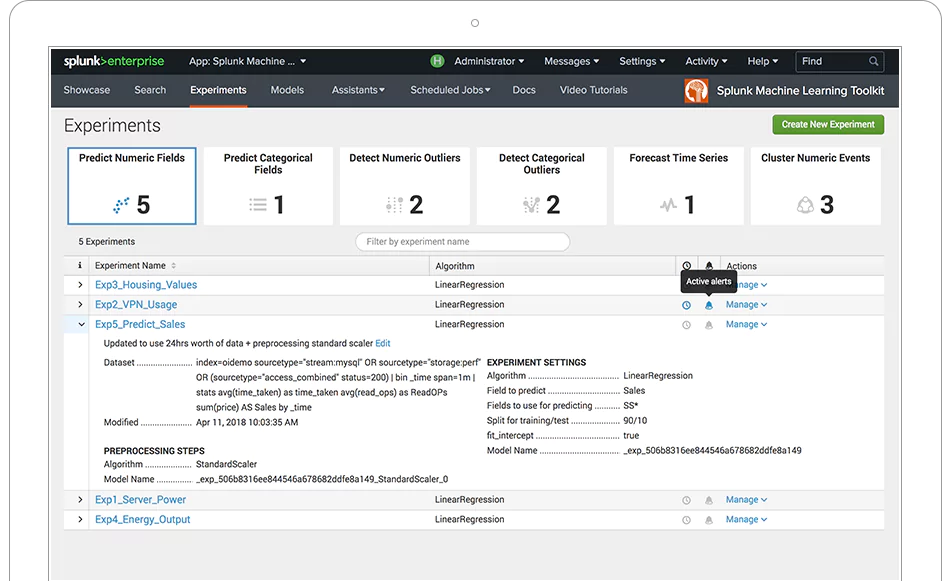Image resolution: width=950 pixels, height=581 pixels.
Task: Expand the Exp3_Housing_Values row
Action: point(80,285)
